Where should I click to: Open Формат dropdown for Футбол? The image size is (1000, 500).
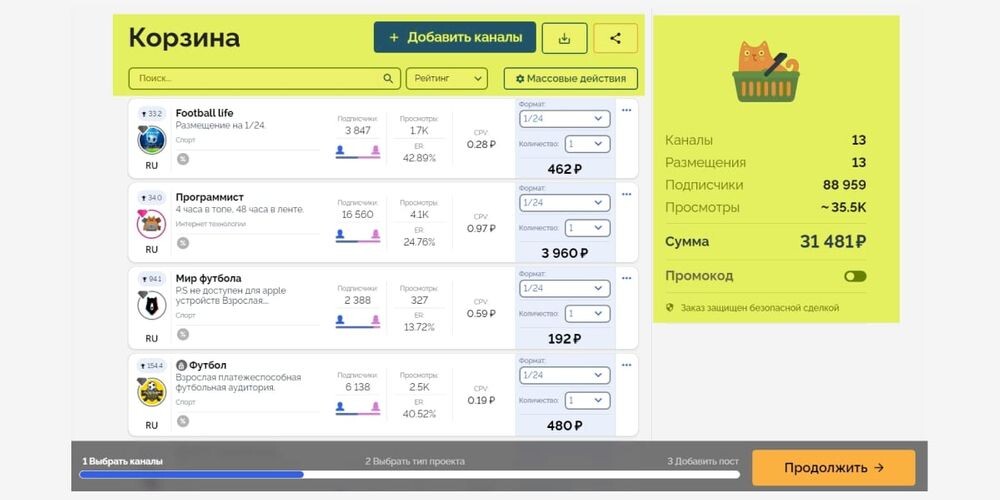point(564,375)
